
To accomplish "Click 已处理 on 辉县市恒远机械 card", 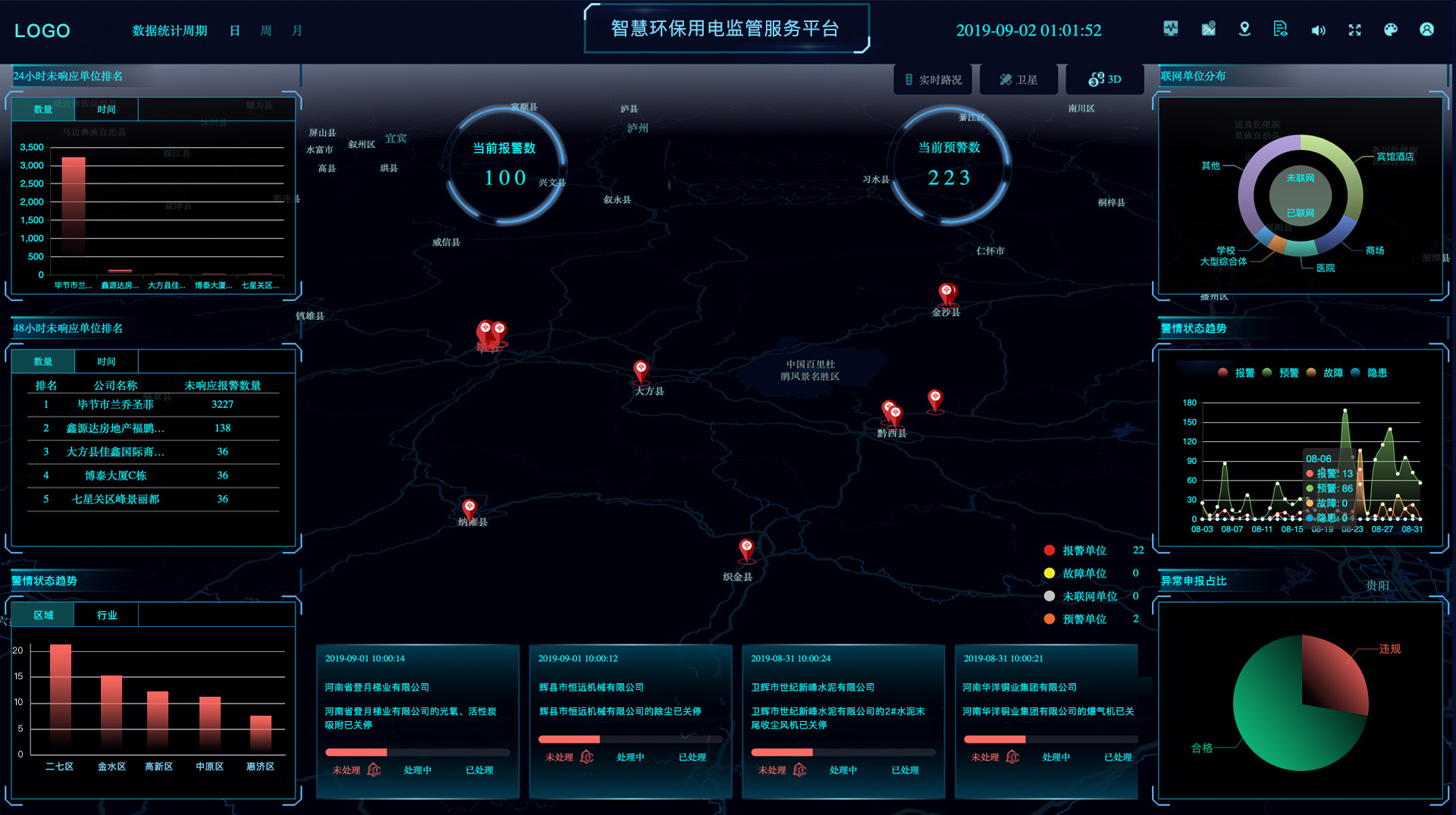I will point(692,757).
